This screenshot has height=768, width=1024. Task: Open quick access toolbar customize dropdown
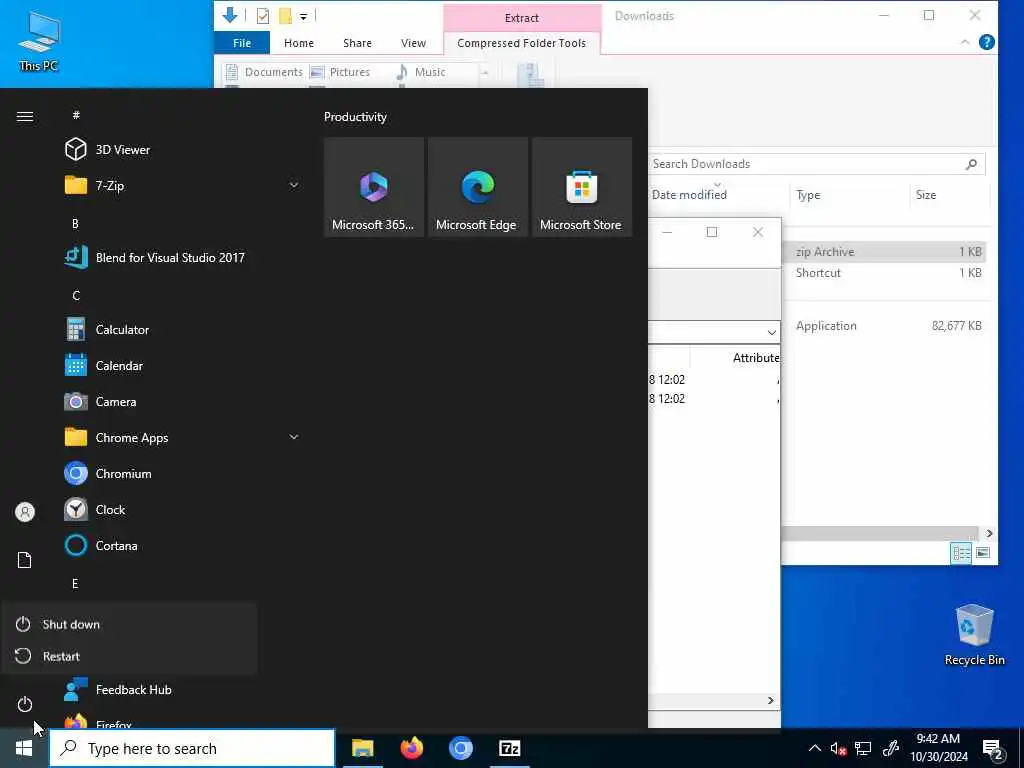(304, 16)
